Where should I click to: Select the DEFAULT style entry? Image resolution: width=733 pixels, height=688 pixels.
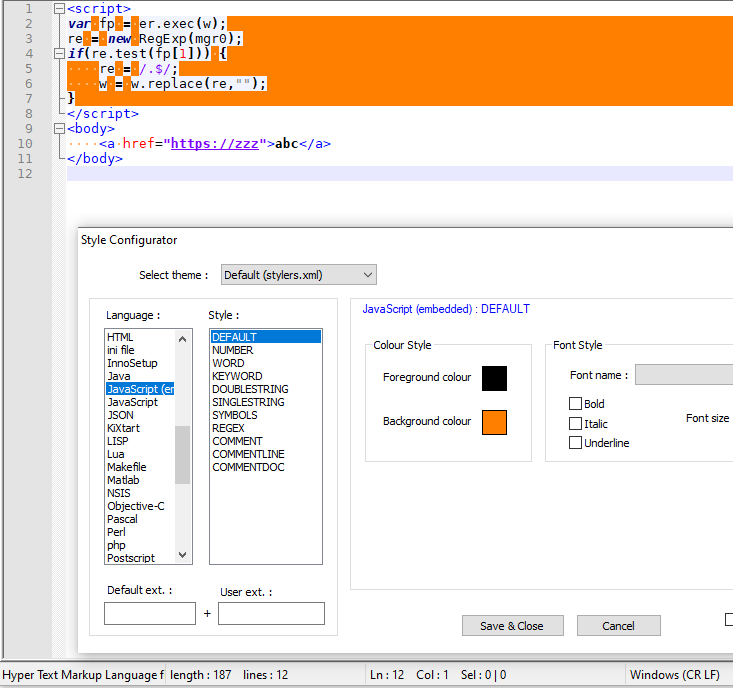click(266, 337)
